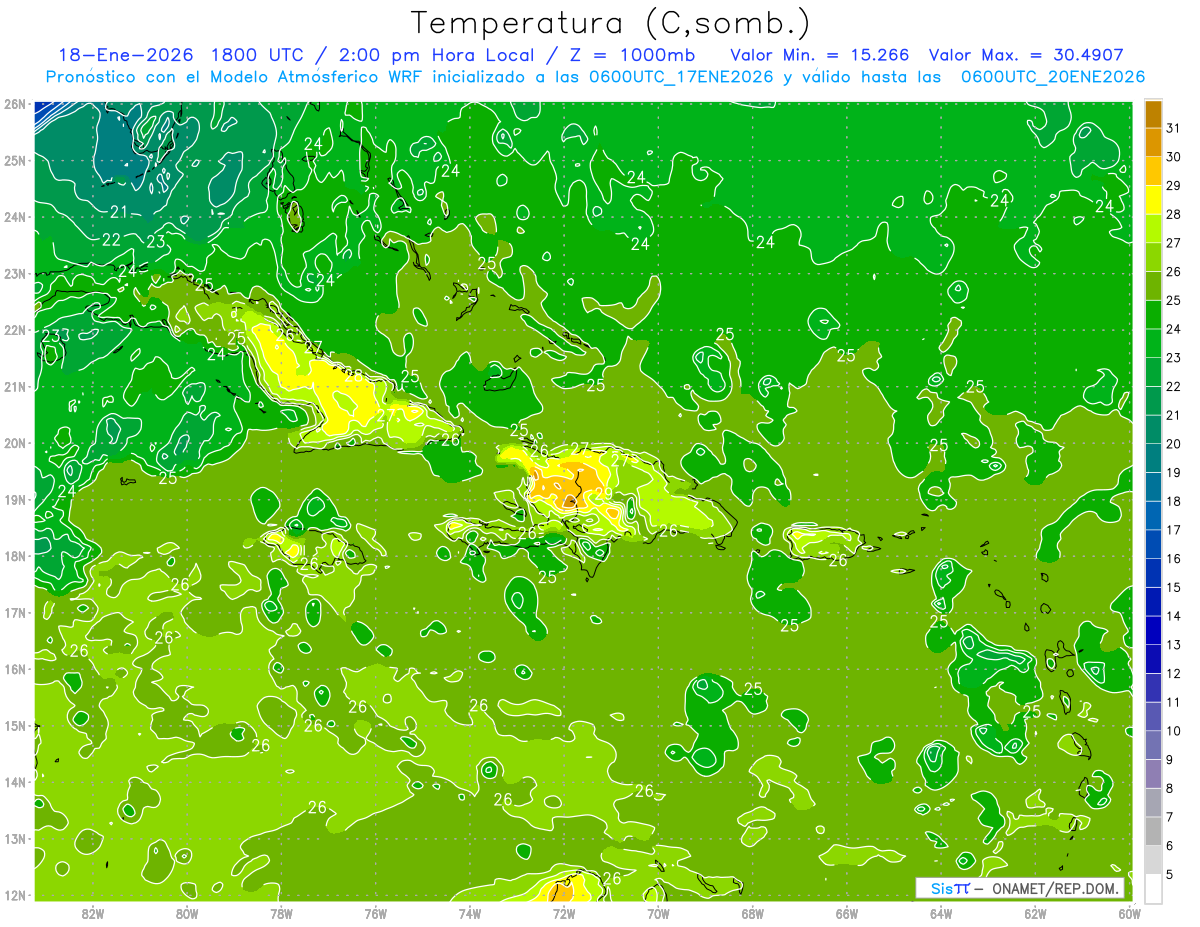Click the "82W" longitude axis label
1200x927 pixels.
point(93,913)
